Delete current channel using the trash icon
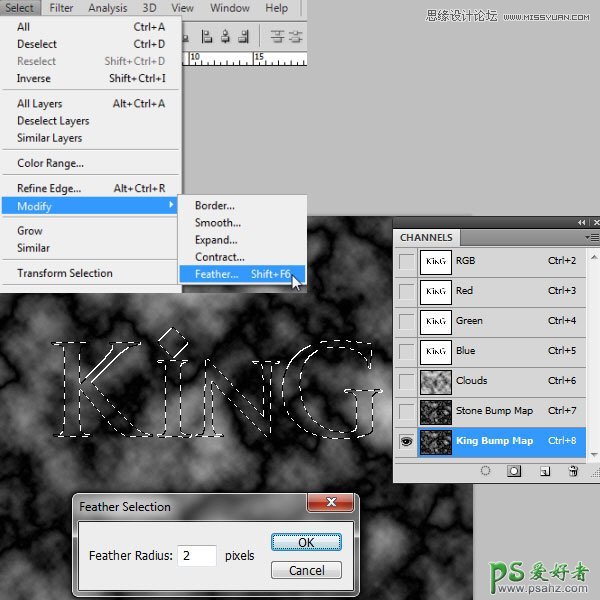 (573, 471)
